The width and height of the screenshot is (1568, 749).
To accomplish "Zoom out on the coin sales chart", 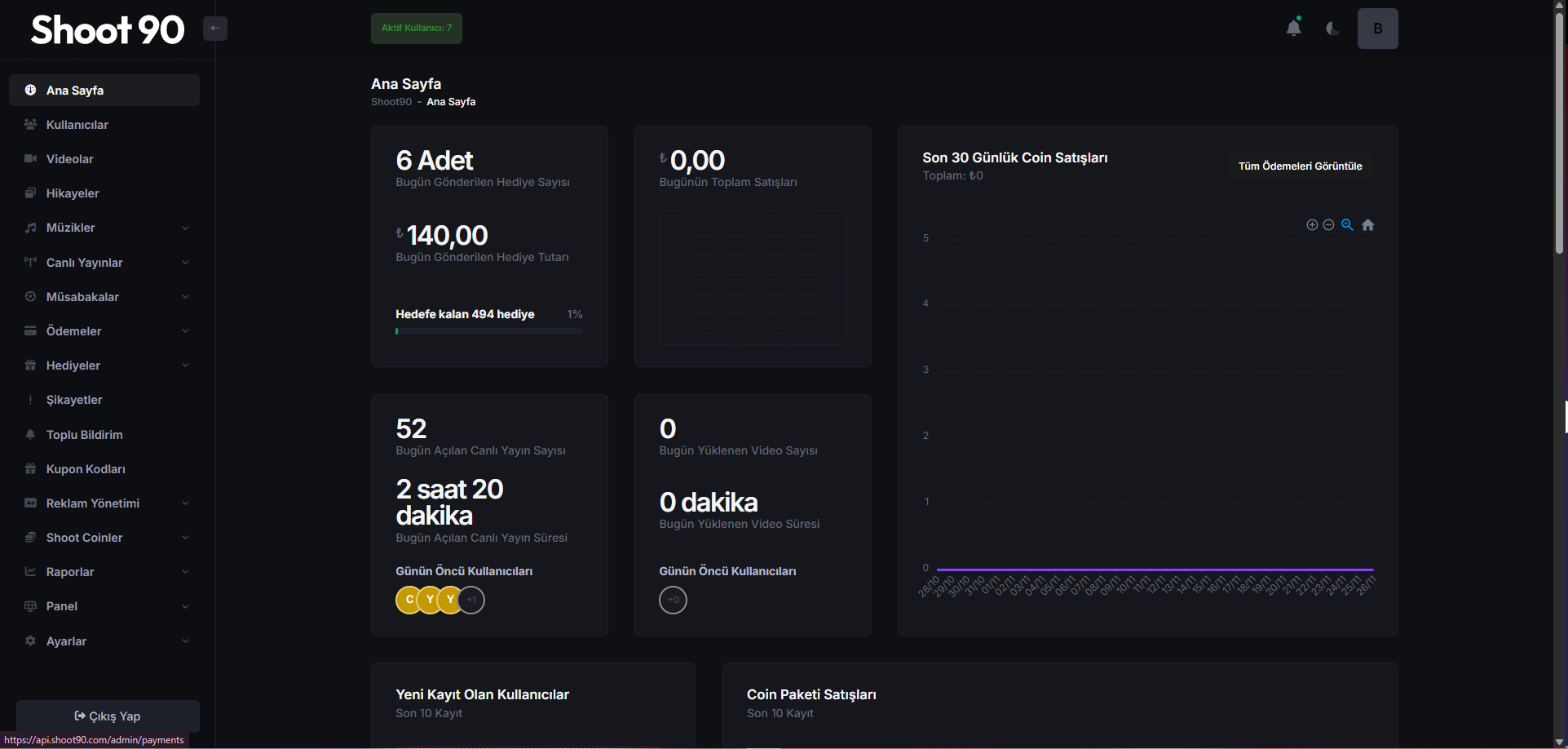I will [1328, 225].
